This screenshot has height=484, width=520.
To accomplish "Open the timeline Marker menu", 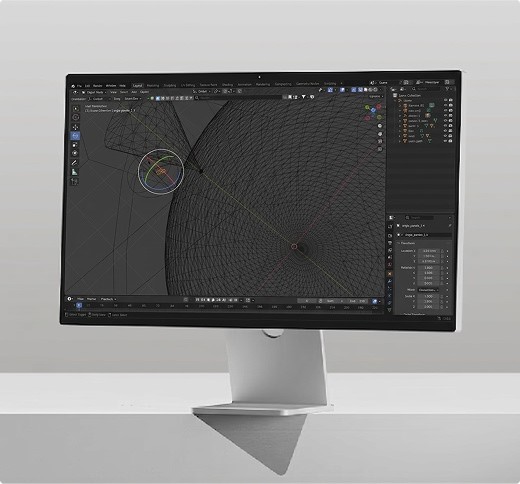I will pos(91,299).
